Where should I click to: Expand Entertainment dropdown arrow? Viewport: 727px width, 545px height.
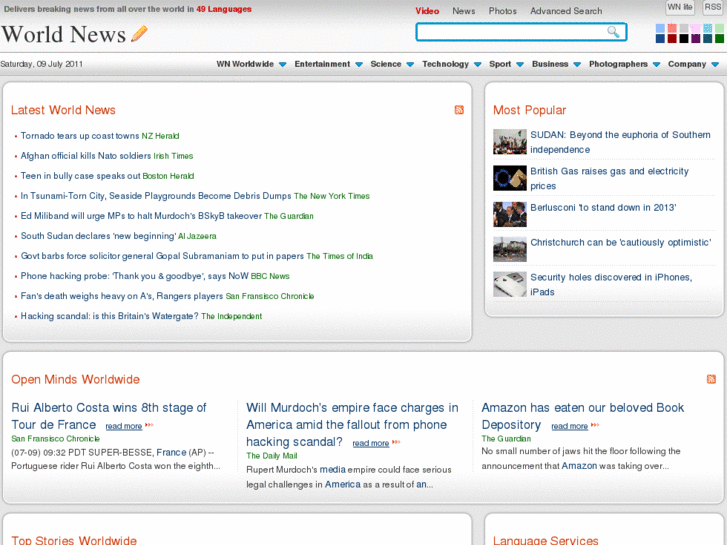359,64
